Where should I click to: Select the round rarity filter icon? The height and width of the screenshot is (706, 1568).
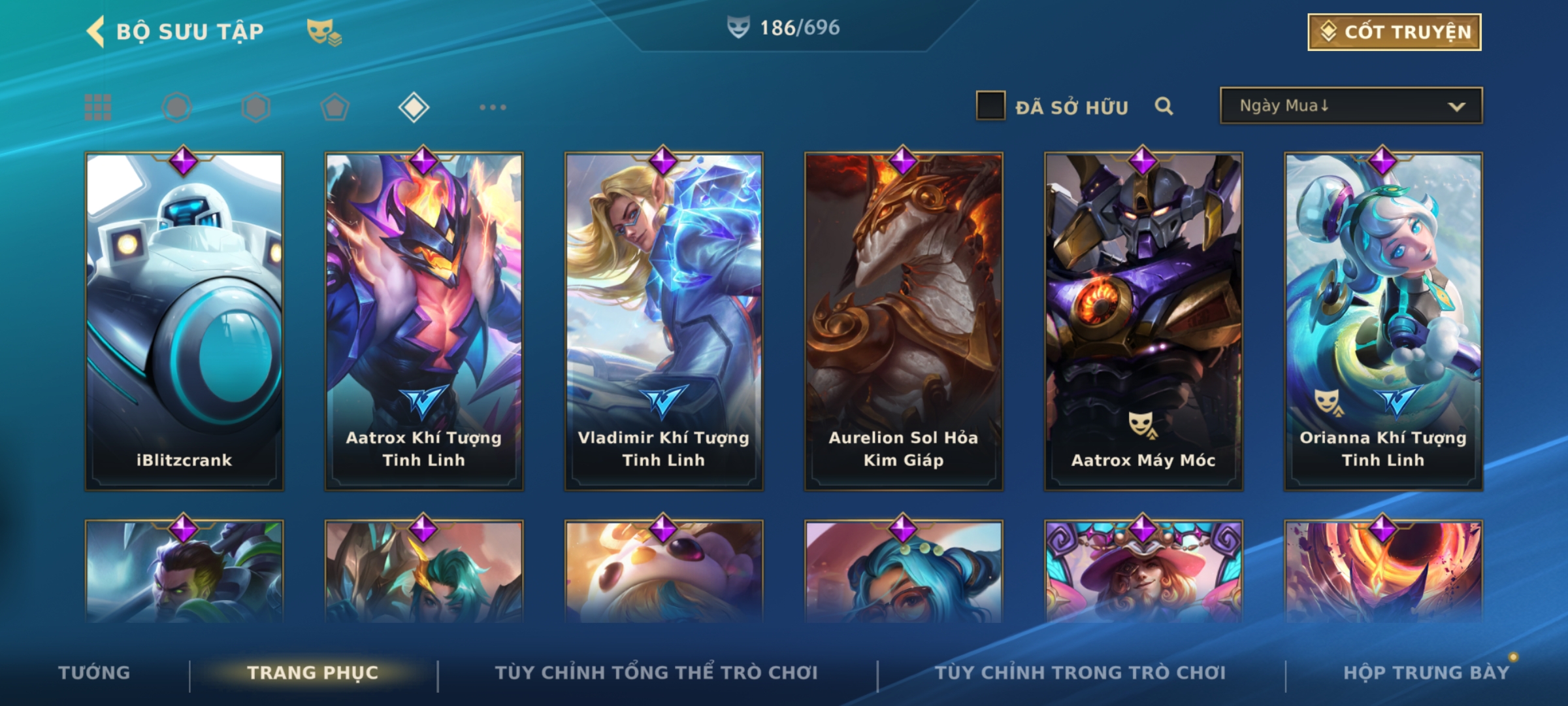point(177,107)
